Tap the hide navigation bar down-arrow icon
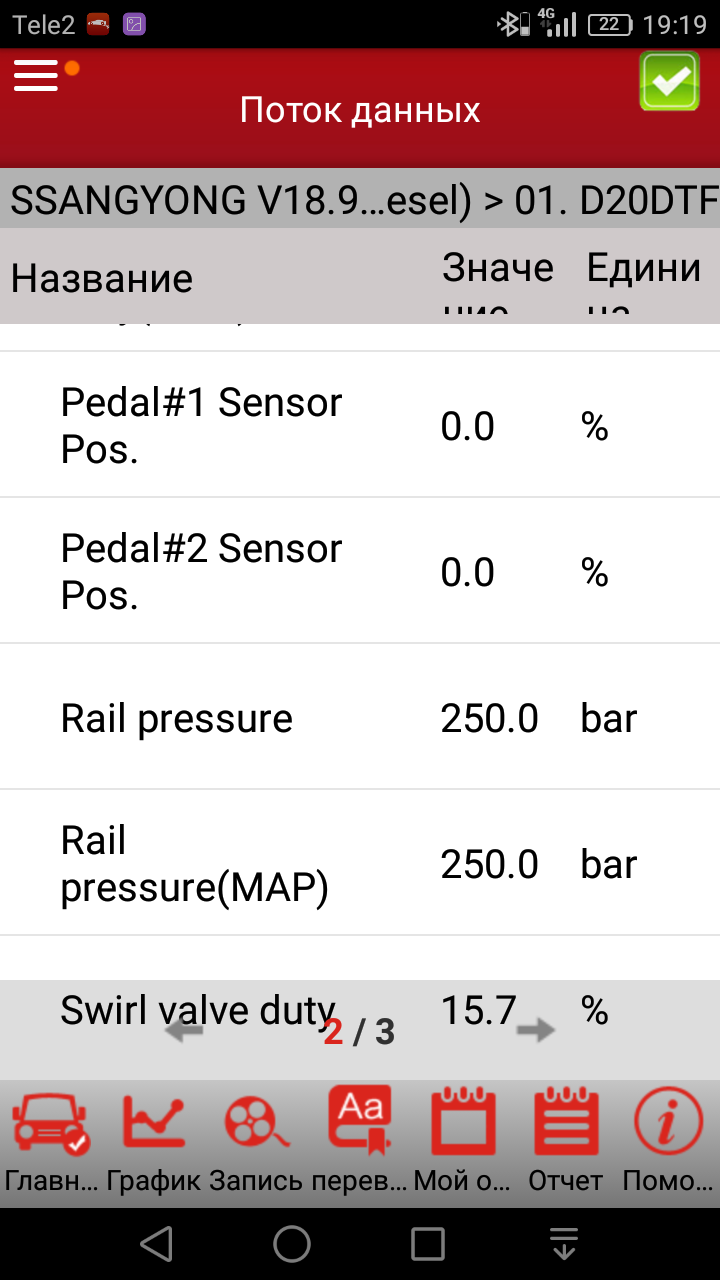Viewport: 720px width, 1280px height. (x=564, y=1244)
